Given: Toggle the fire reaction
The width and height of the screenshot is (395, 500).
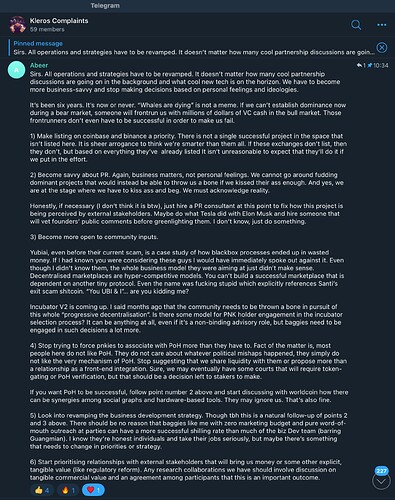Looking at the screenshot, I should pyautogui.click(x=68, y=490).
